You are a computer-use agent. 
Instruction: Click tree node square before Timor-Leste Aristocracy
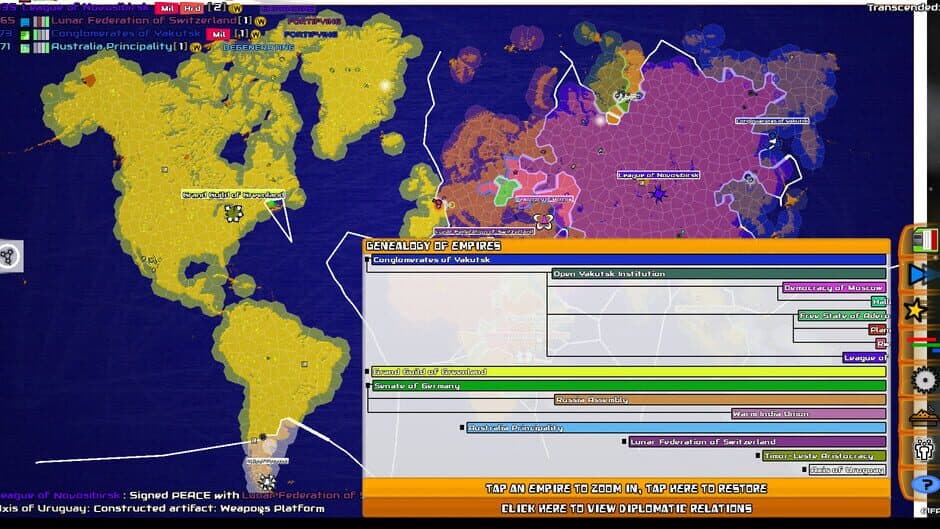coord(758,456)
